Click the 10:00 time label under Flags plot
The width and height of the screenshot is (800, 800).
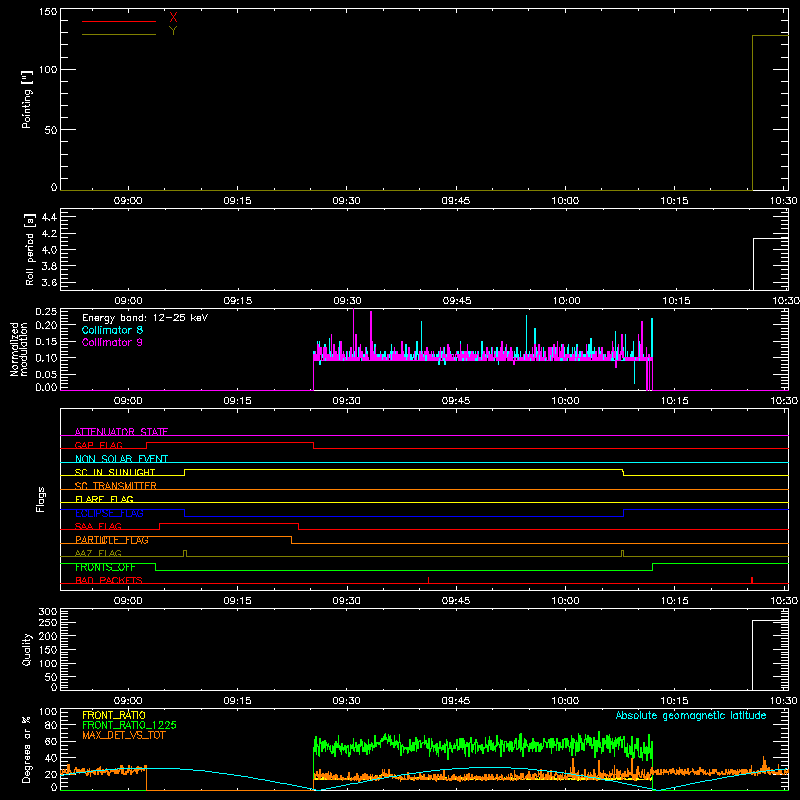point(565,601)
